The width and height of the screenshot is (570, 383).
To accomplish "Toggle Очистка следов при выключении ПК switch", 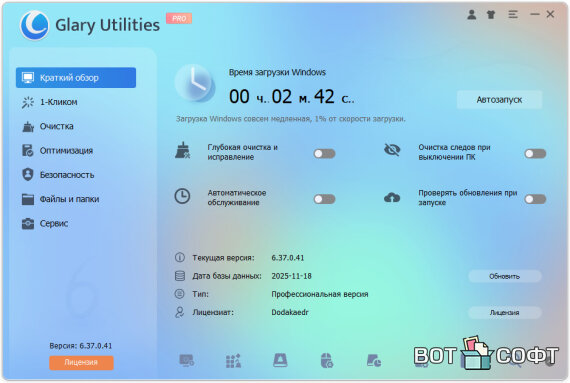I will coord(535,154).
